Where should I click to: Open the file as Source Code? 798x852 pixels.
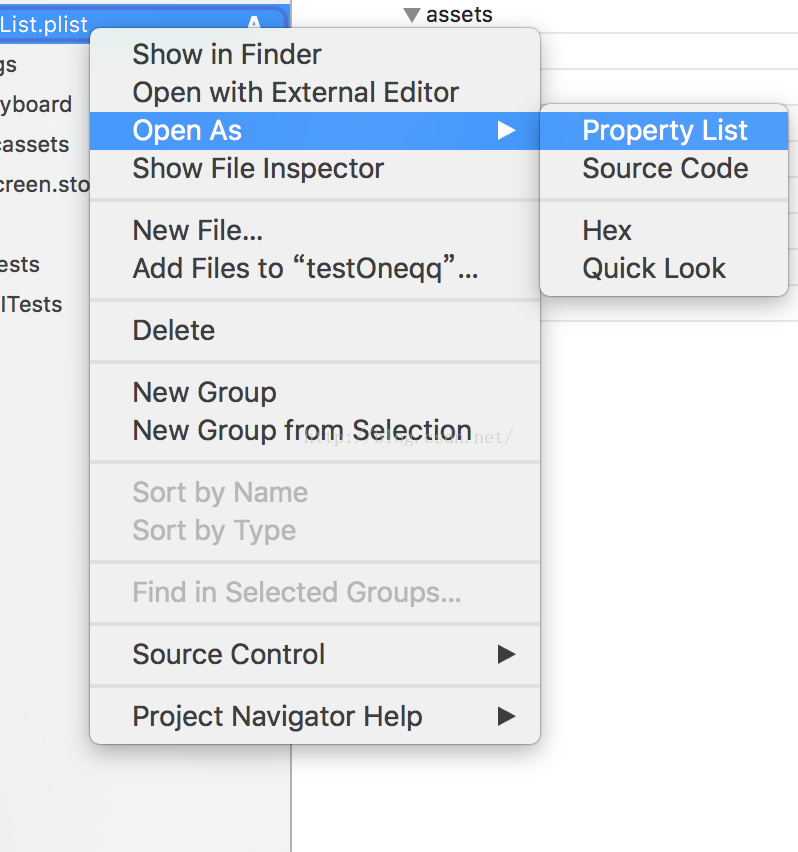click(x=664, y=168)
